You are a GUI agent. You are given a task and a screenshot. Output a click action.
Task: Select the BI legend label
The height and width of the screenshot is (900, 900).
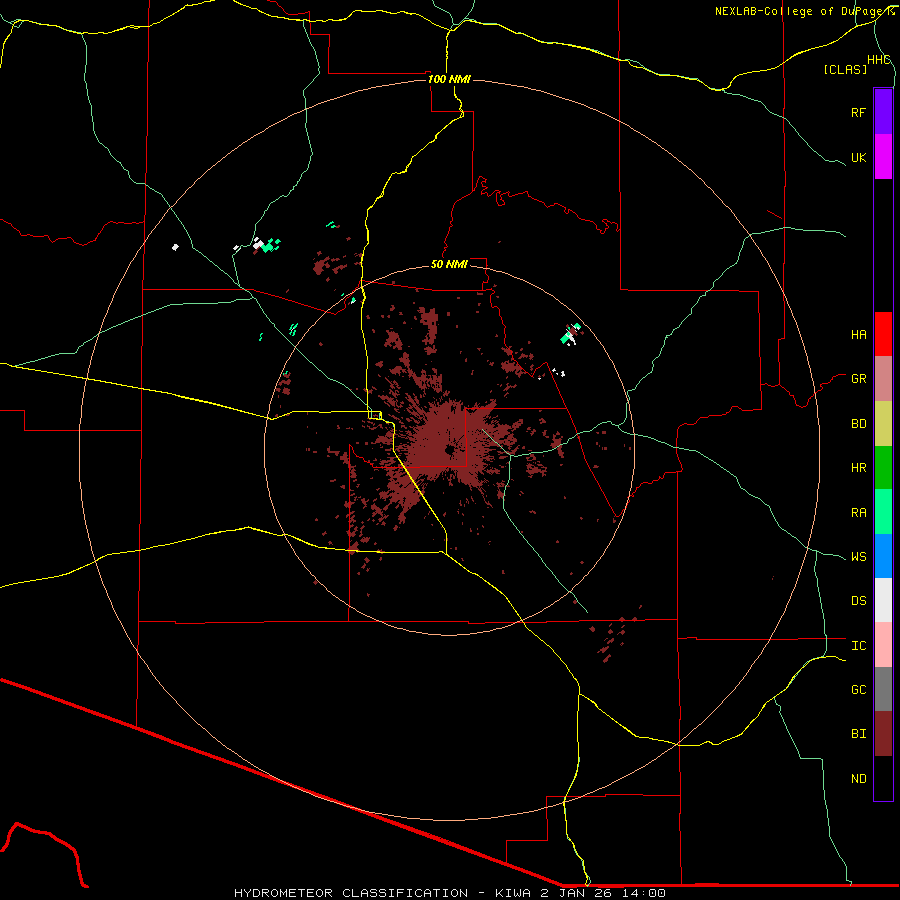(858, 734)
